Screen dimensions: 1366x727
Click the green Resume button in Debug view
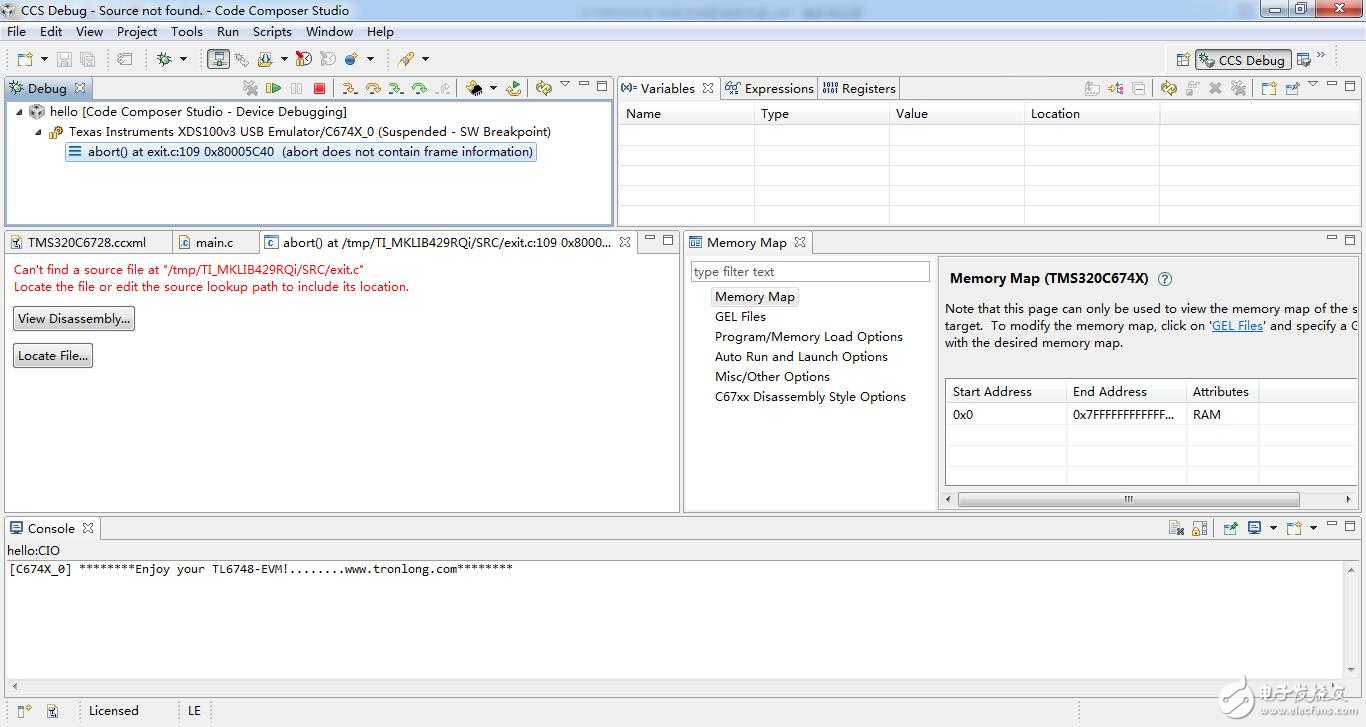tap(273, 88)
